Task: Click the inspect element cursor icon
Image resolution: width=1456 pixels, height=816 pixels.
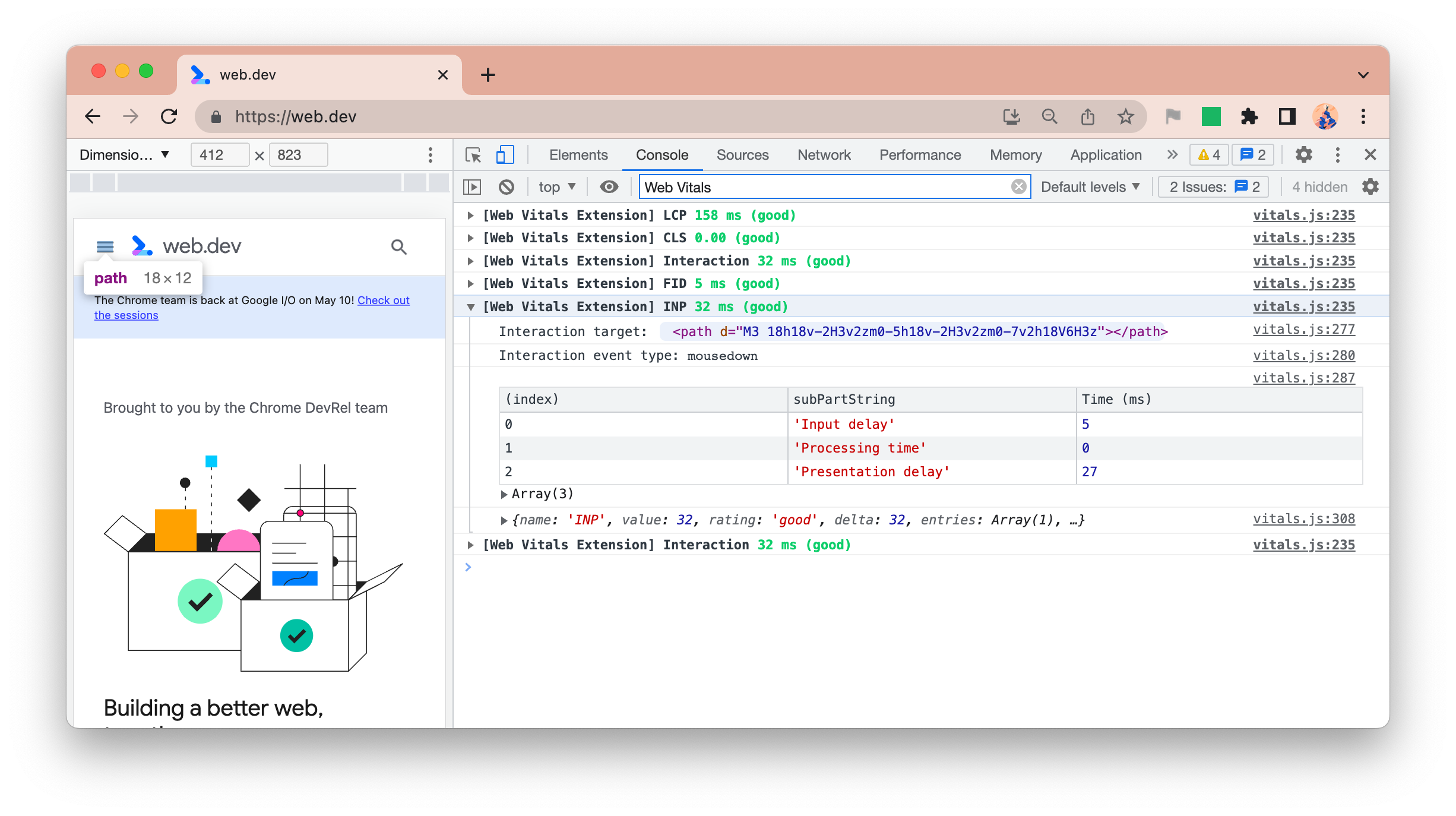Action: point(473,154)
